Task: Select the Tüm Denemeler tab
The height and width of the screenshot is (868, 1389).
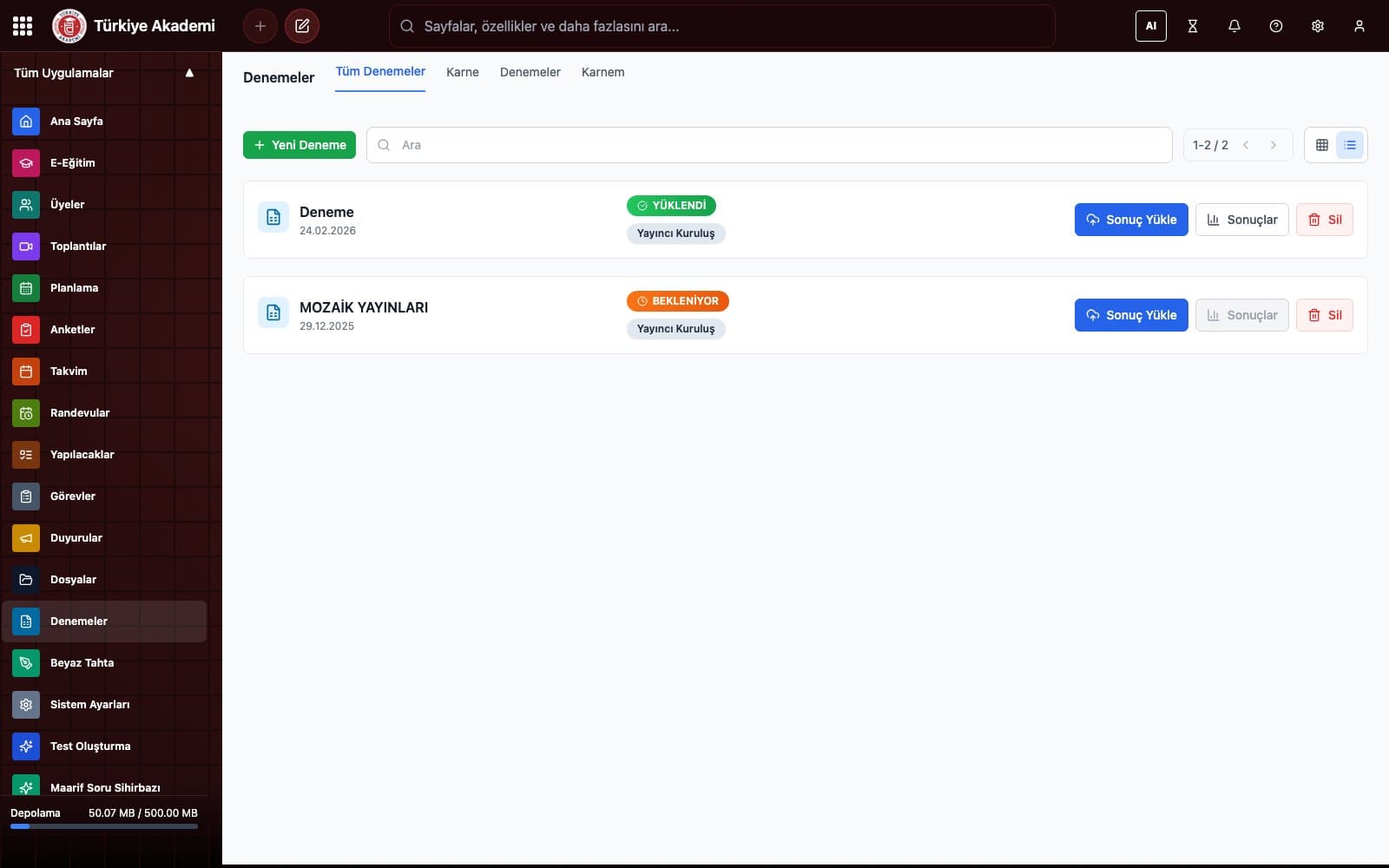Action: tap(380, 72)
